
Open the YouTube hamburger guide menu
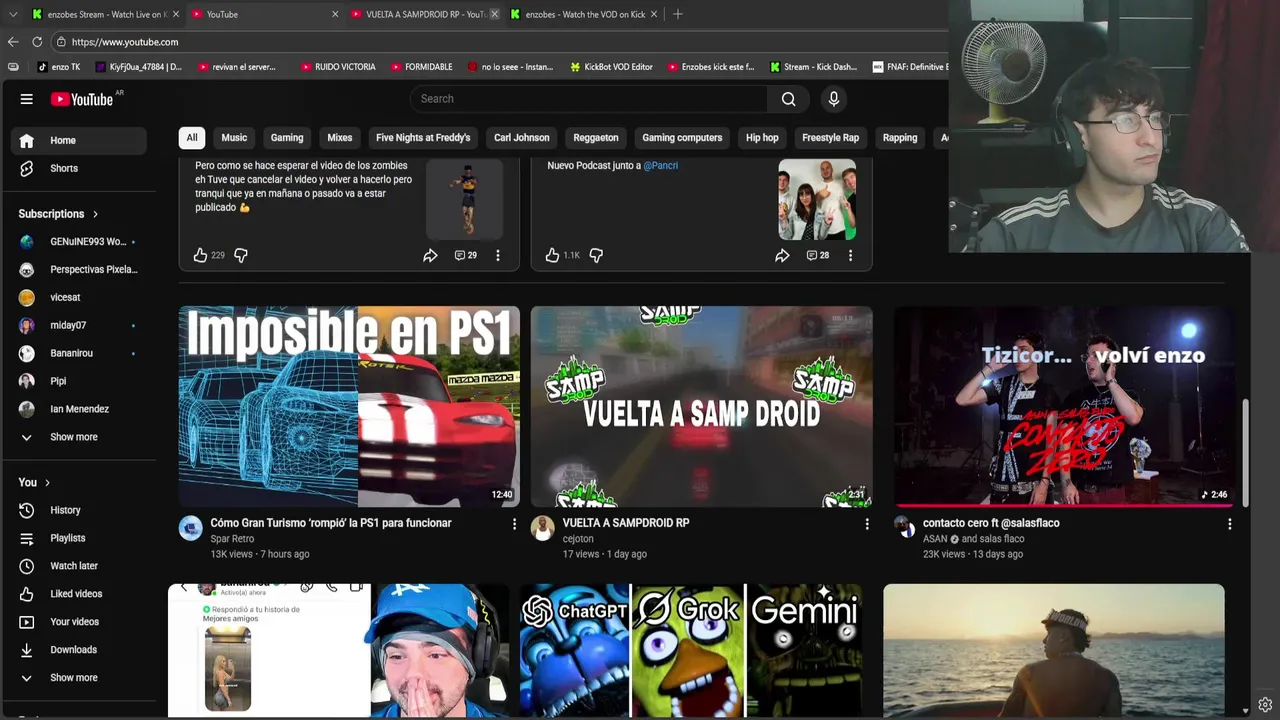click(27, 99)
